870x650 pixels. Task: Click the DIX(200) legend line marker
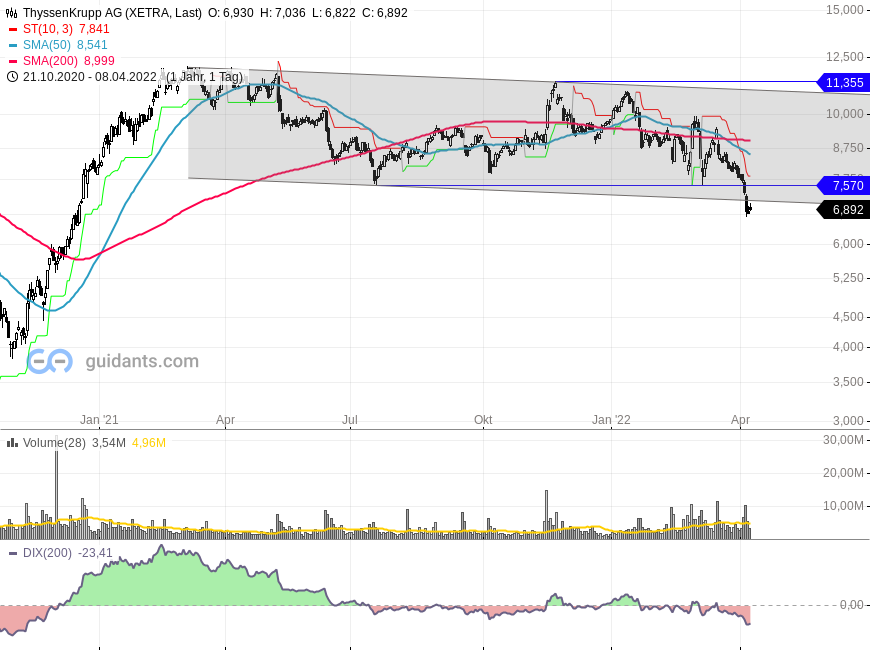tap(13, 553)
